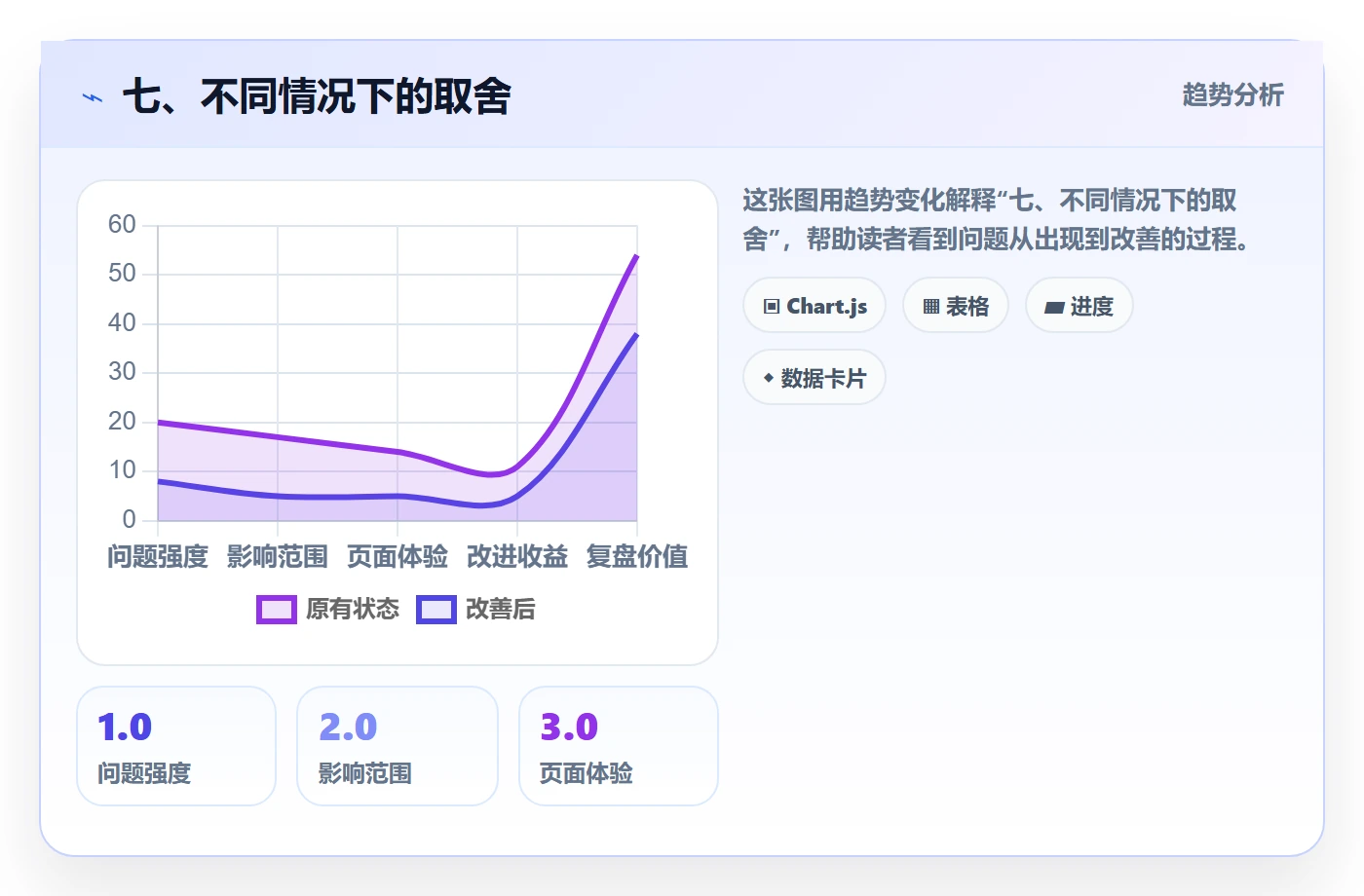Click the blue 改善后 line end at 复盘价值

[x=636, y=334]
